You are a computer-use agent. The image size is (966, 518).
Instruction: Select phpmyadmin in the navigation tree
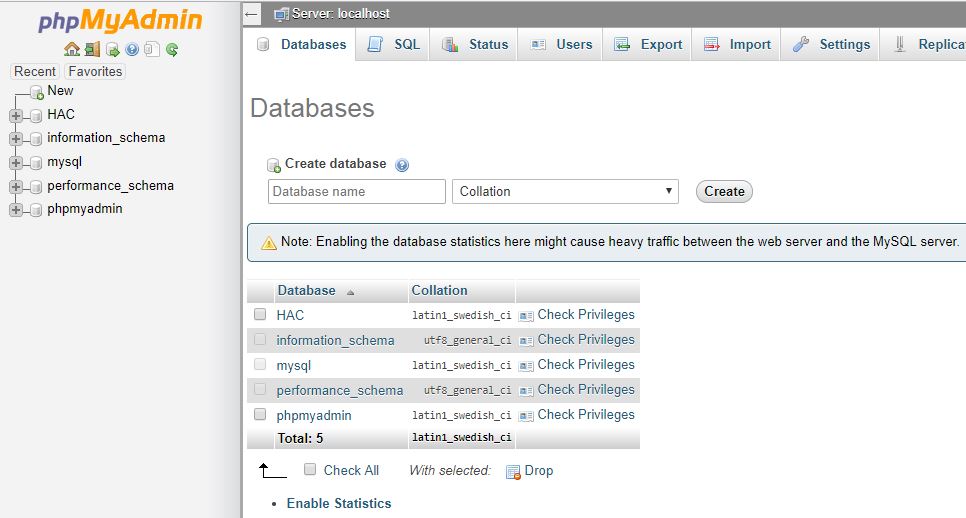tap(85, 209)
